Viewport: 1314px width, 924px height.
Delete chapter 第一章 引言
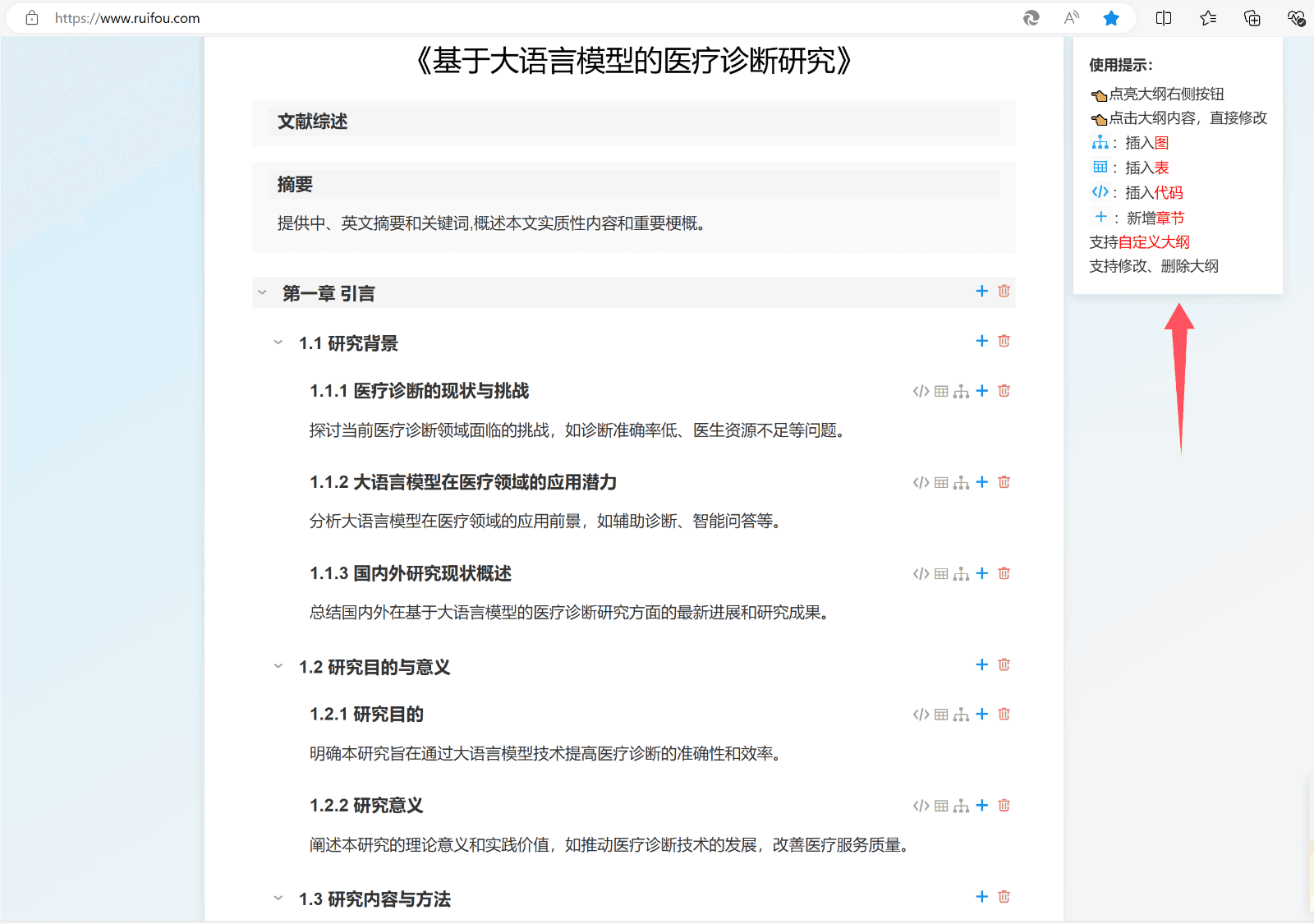pos(1004,291)
